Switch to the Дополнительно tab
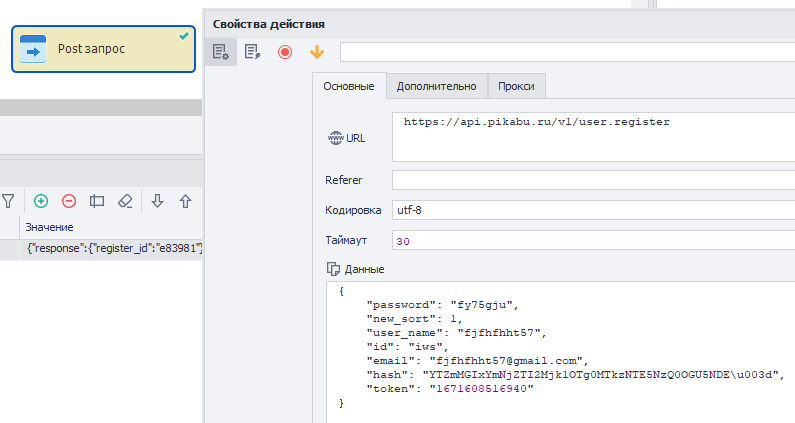 436,87
